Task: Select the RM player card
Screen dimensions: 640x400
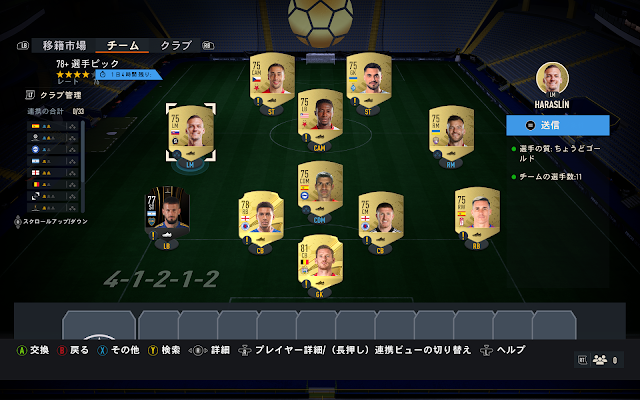Action: pyautogui.click(x=451, y=132)
